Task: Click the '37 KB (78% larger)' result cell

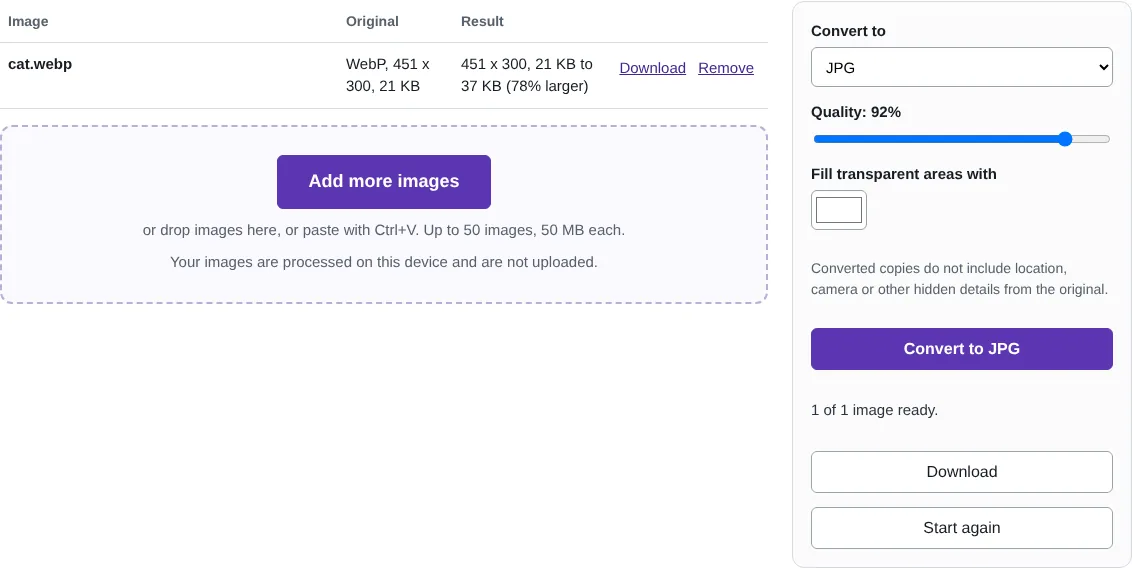Action: coord(526,75)
